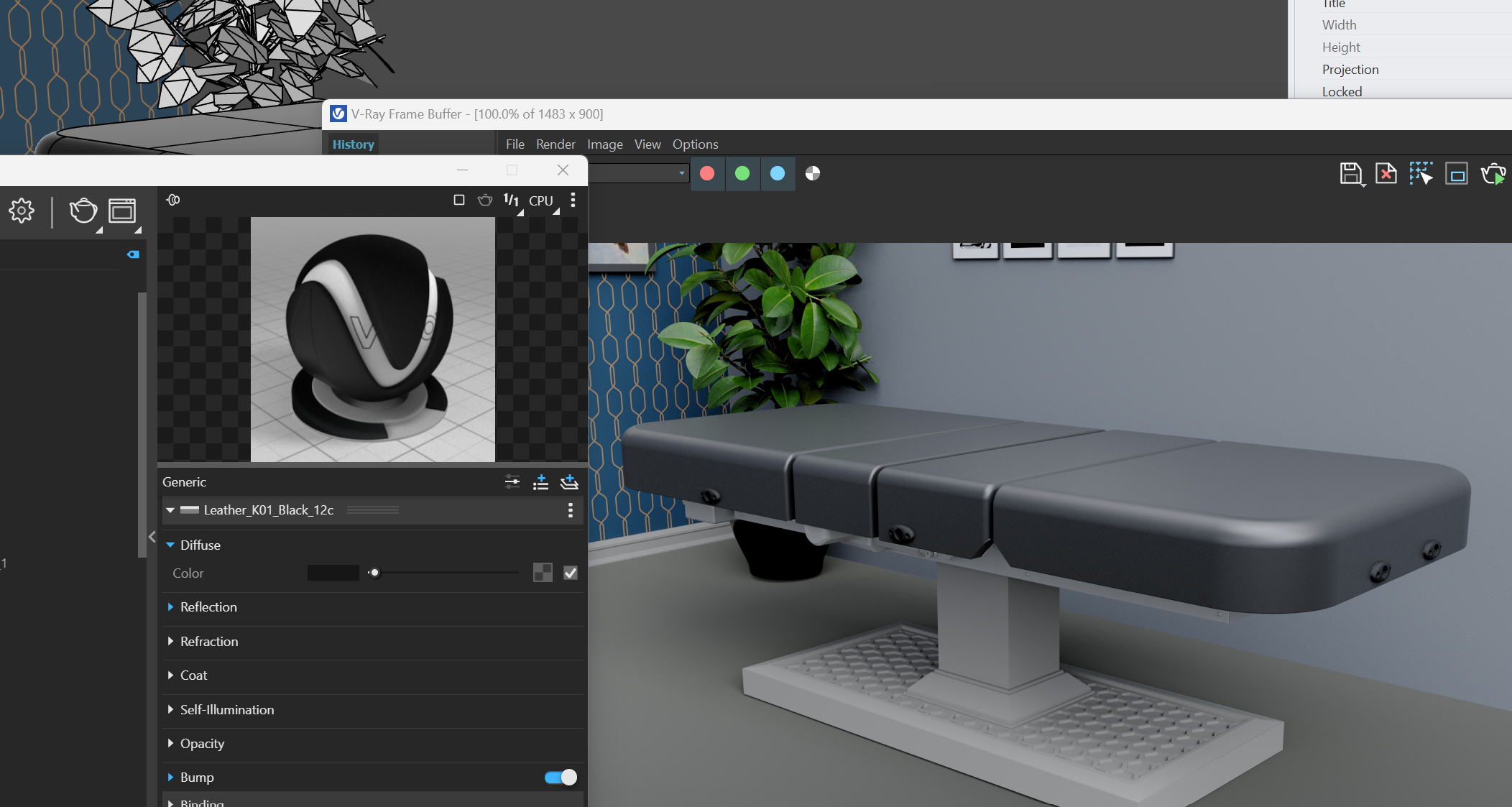1512x807 pixels.
Task: Collapse the Diffuse section
Action: (x=170, y=545)
